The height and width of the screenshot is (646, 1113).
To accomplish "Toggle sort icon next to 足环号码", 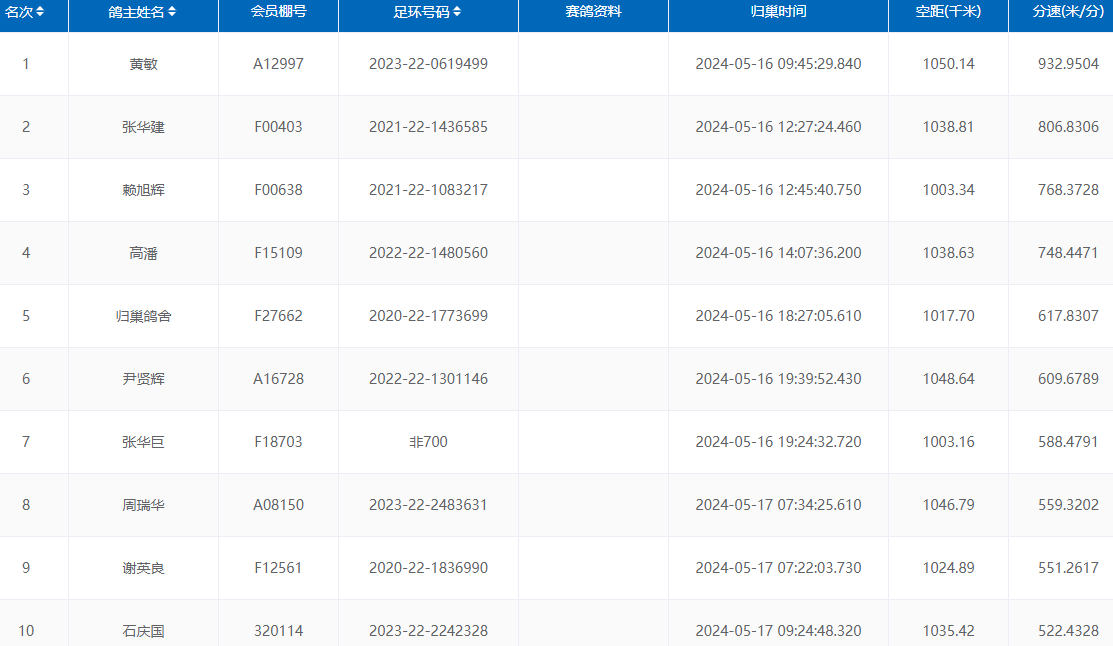I will pyautogui.click(x=457, y=12).
